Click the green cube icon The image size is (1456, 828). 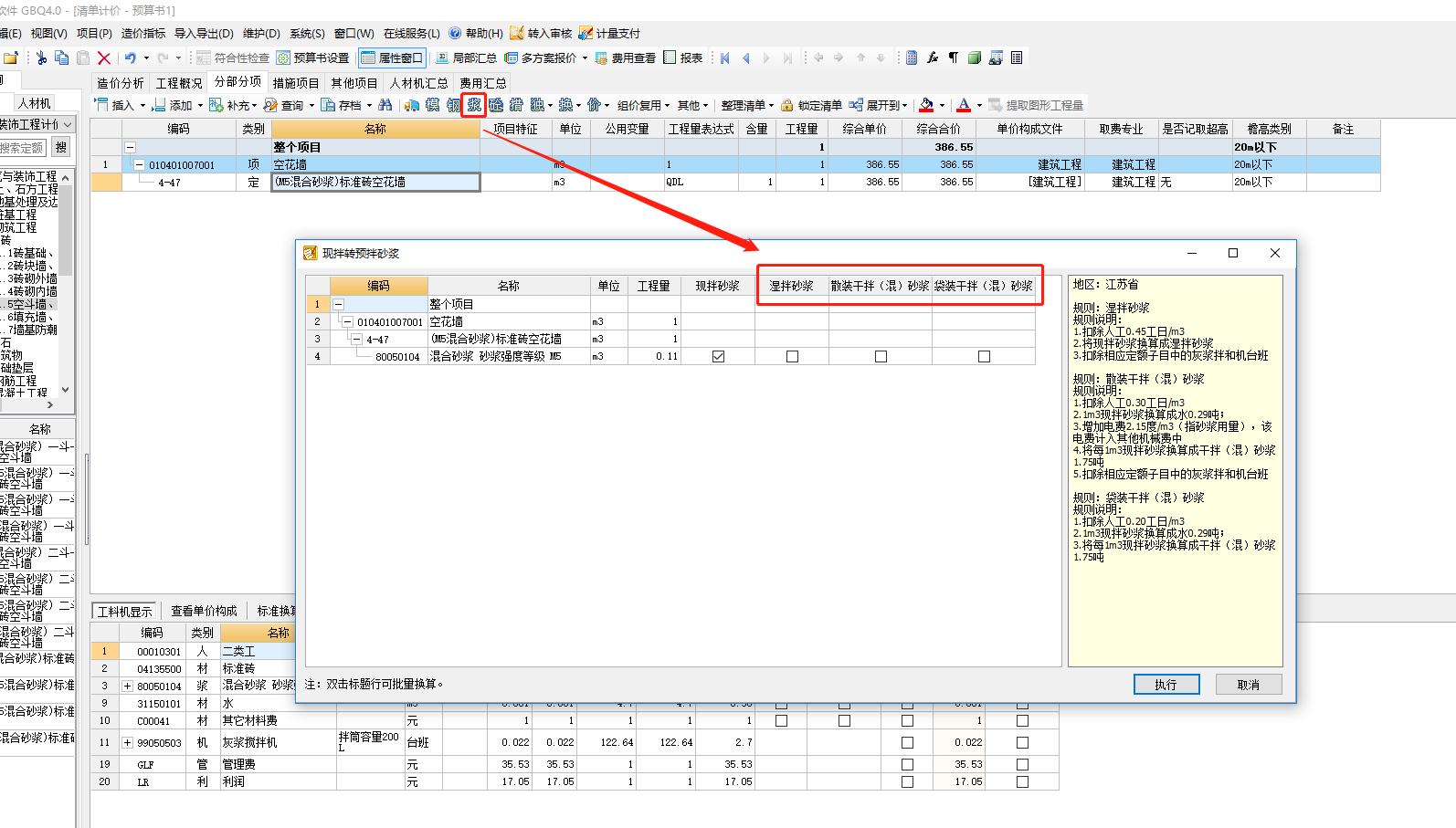pyautogui.click(x=975, y=58)
